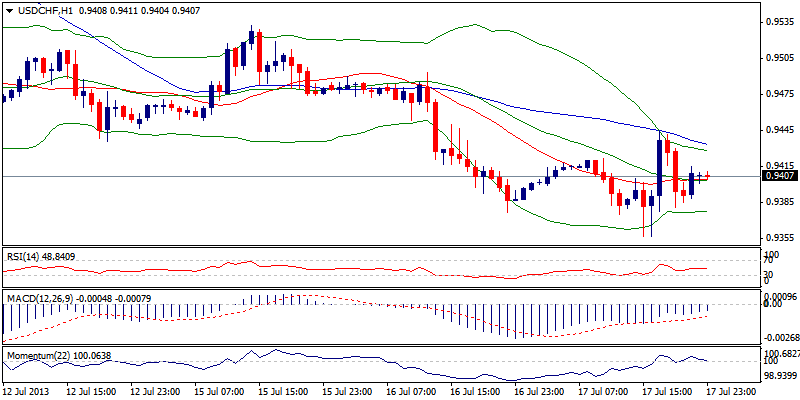
Task: Click the 0.9535 level on price axis
Action: (778, 21)
